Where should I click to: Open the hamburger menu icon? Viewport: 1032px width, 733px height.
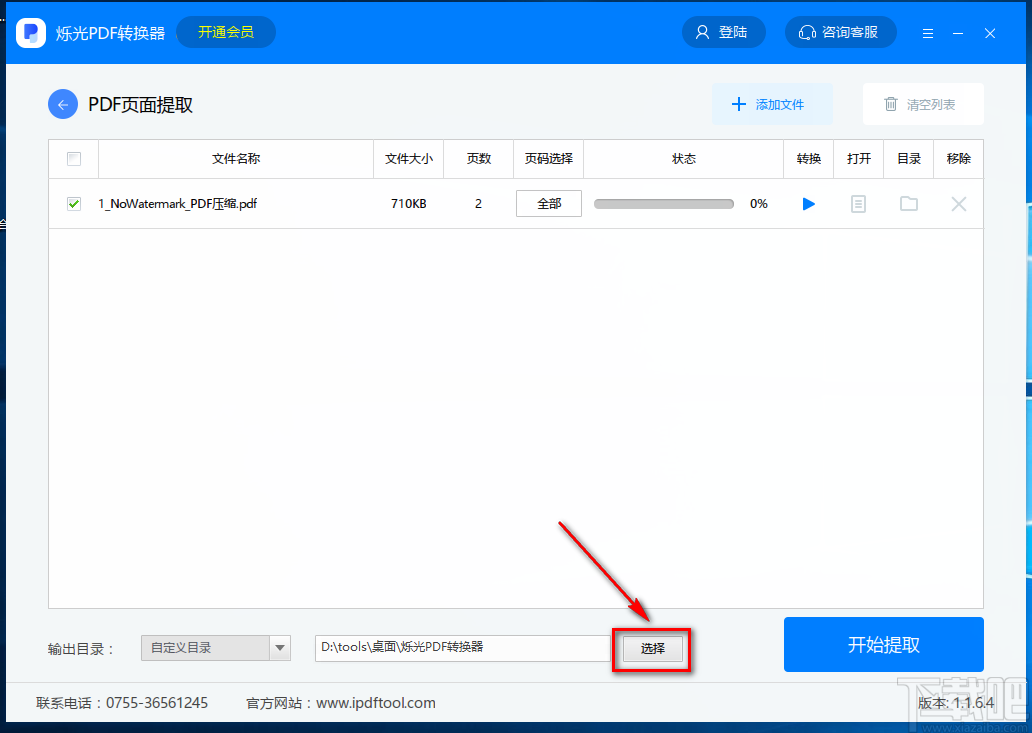tap(928, 33)
